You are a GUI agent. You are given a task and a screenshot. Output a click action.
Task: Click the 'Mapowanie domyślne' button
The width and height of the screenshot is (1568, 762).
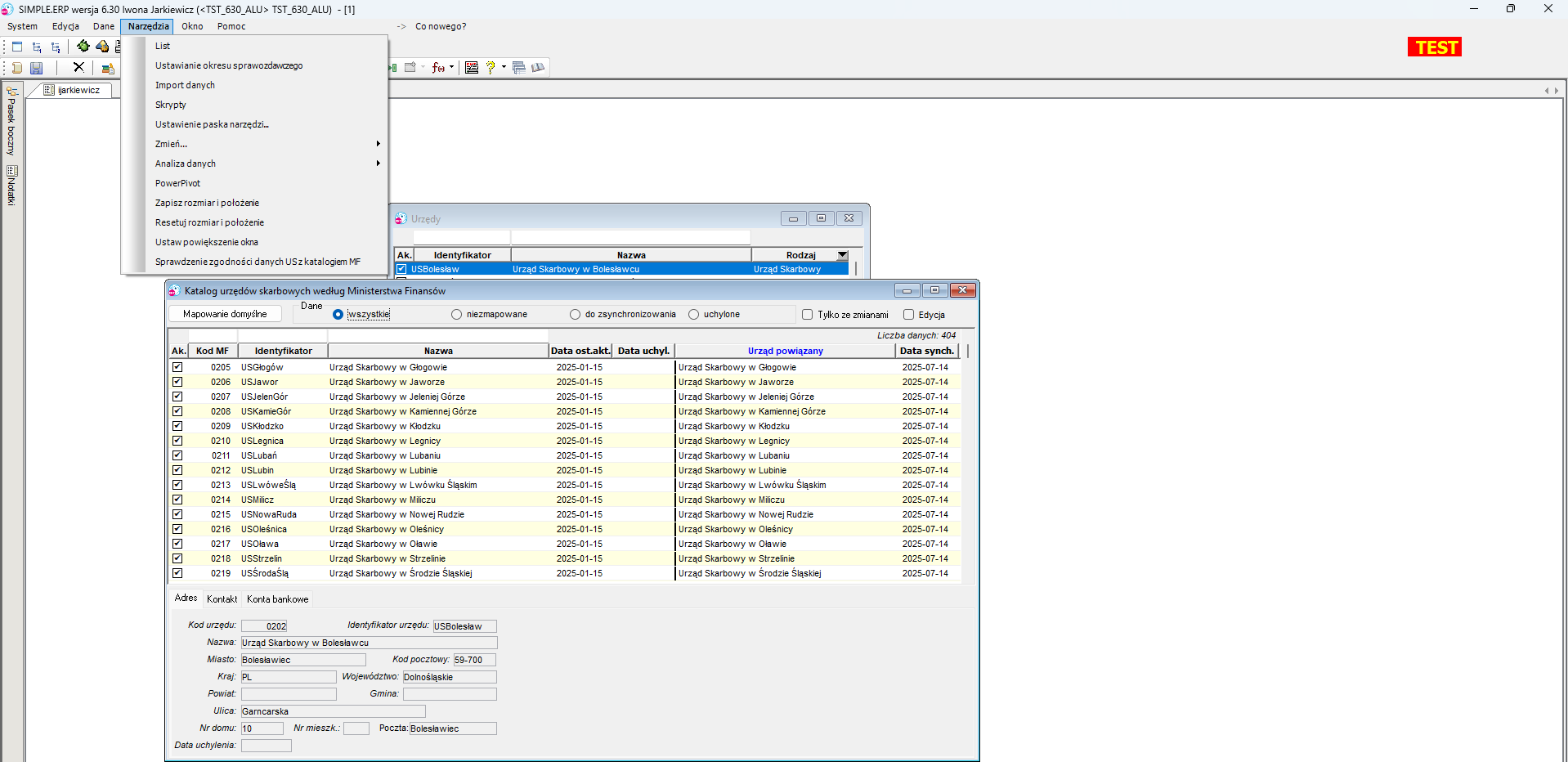[225, 314]
